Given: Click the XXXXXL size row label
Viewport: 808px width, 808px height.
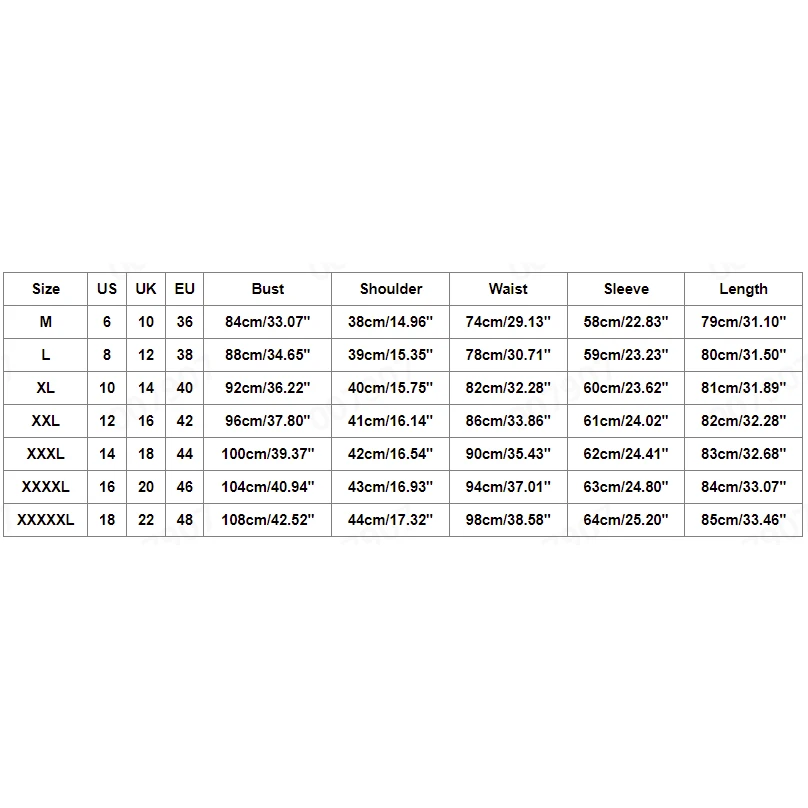Looking at the screenshot, I should (46, 520).
